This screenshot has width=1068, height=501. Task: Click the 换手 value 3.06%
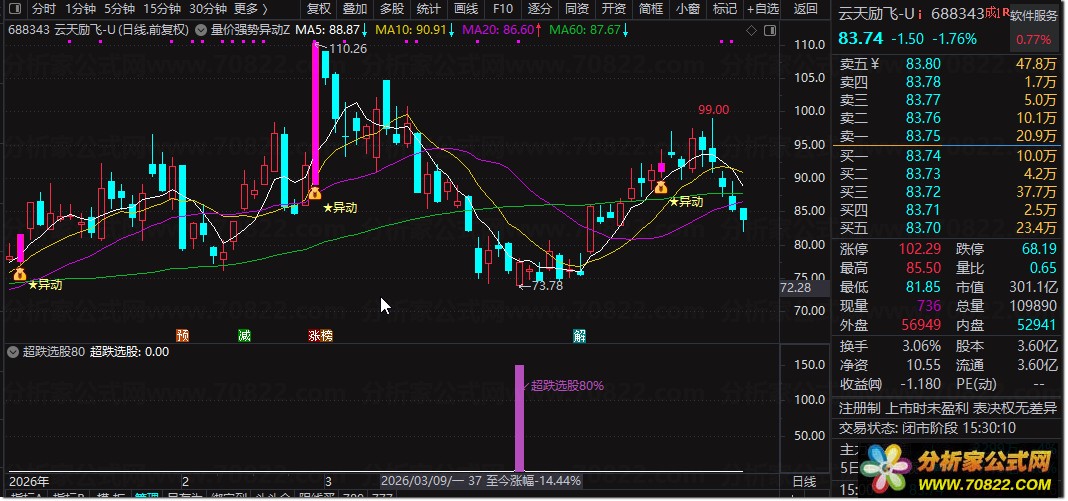(920, 346)
